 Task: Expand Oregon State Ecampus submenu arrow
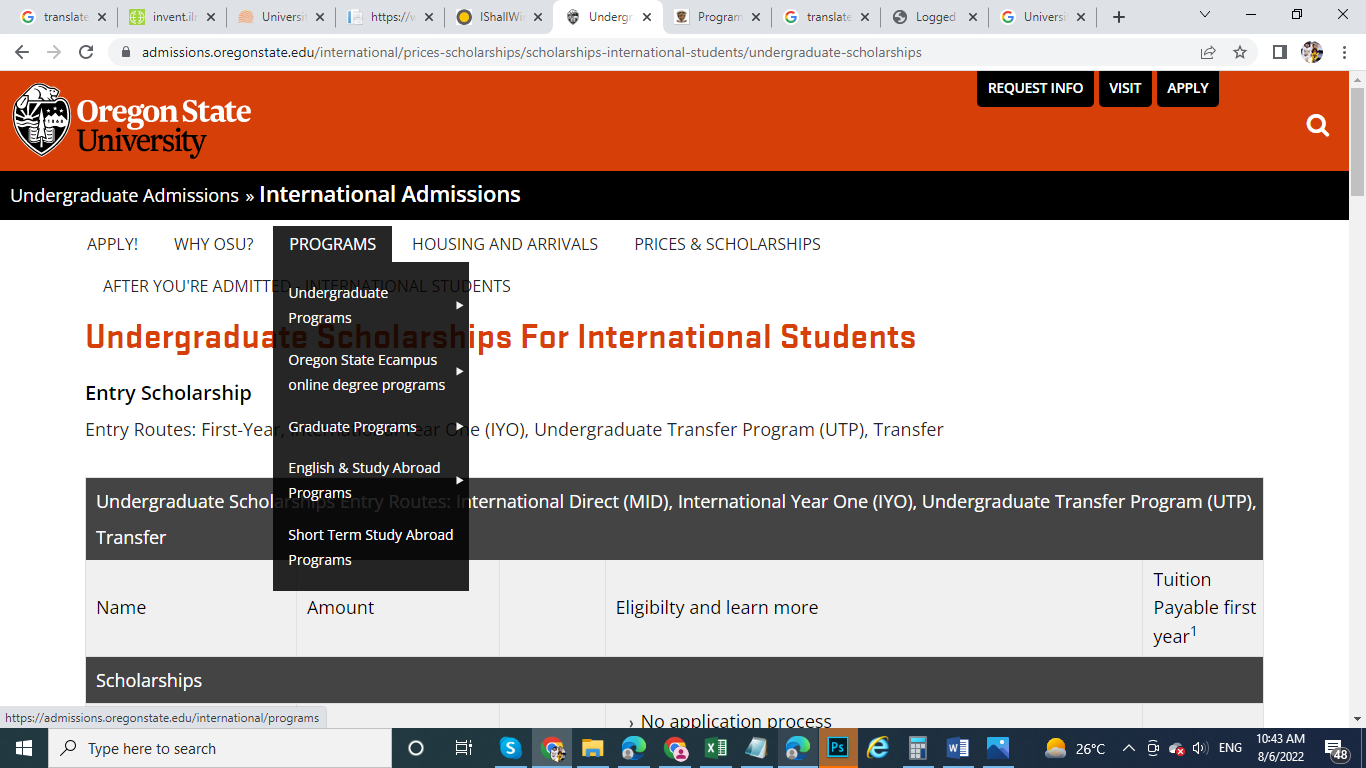(x=460, y=371)
